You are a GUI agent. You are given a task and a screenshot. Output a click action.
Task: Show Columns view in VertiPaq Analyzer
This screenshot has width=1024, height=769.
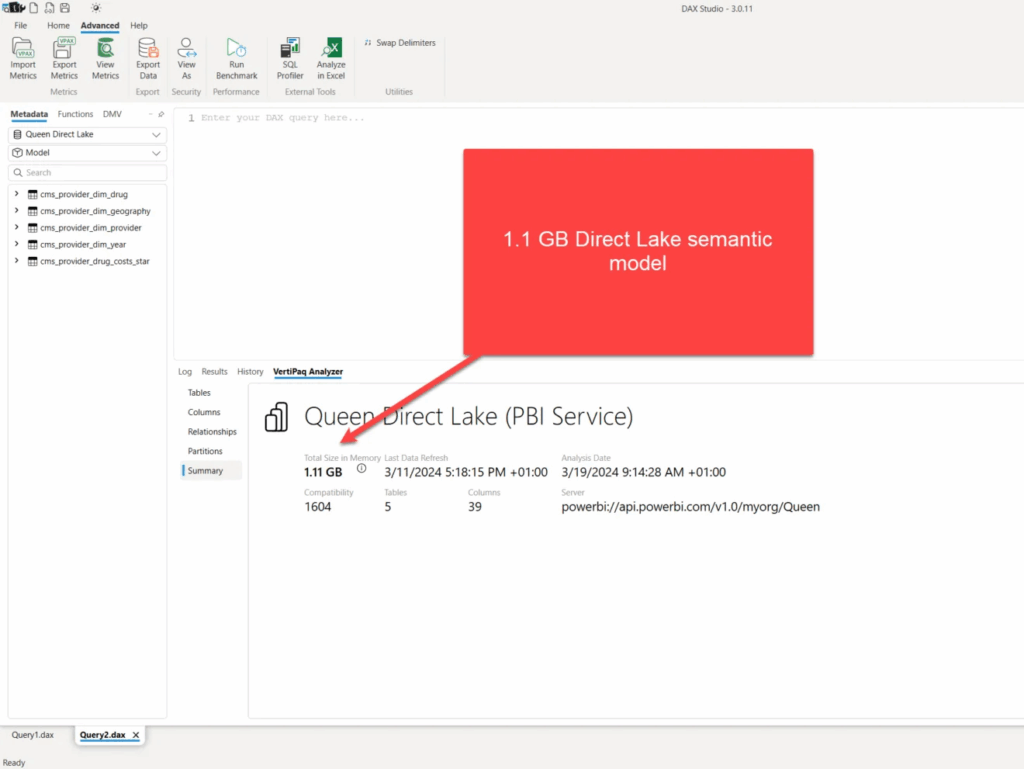204,412
